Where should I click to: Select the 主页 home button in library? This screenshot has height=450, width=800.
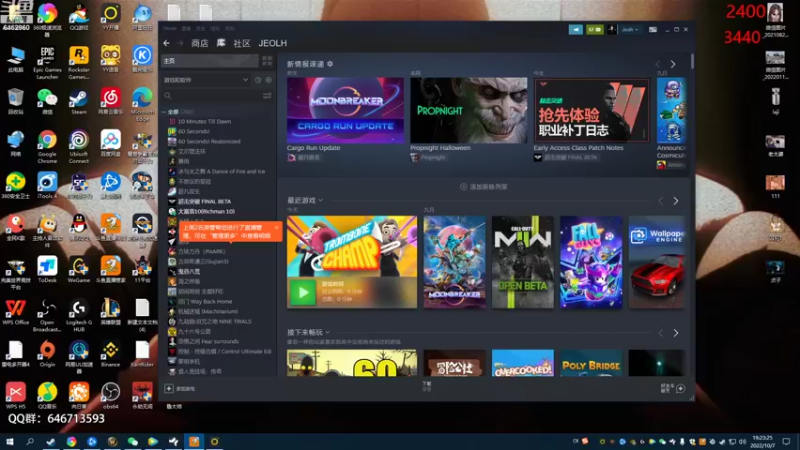[210, 61]
